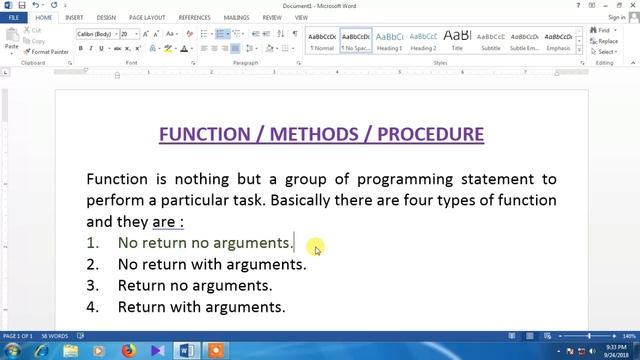The image size is (640, 360).
Task: Apply the Normal style
Action: pyautogui.click(x=322, y=41)
